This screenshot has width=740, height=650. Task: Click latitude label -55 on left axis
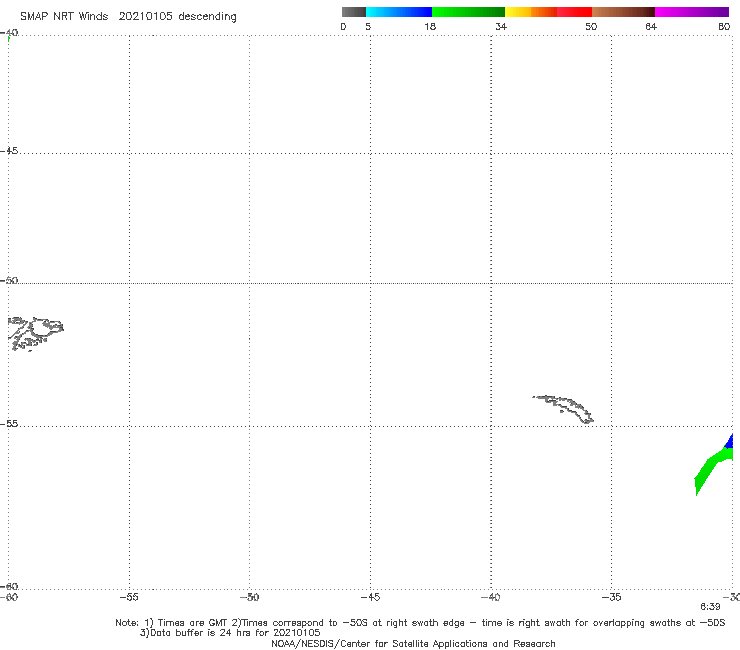click(x=9, y=423)
